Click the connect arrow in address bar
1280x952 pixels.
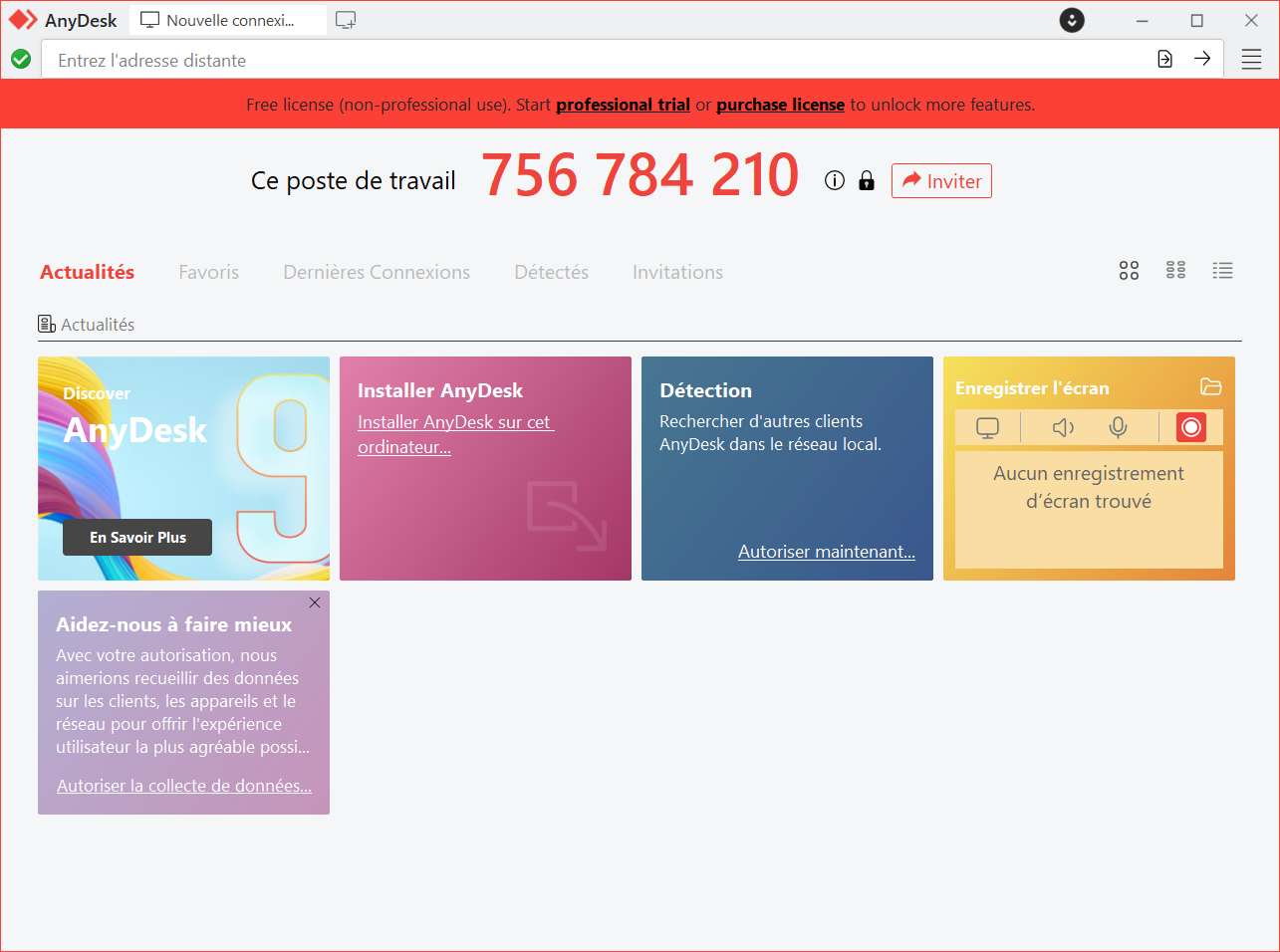(x=1202, y=59)
